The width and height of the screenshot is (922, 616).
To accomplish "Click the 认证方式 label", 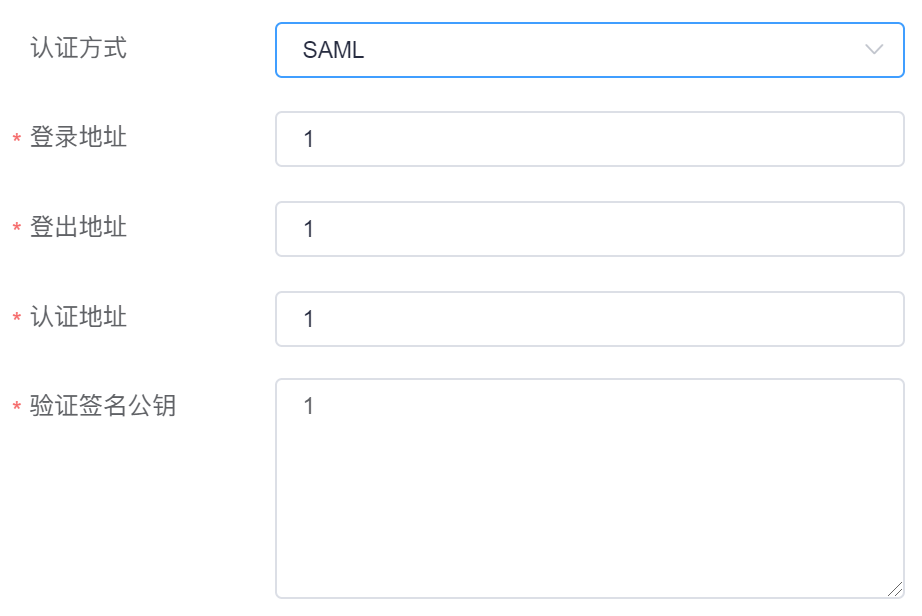I will [x=79, y=48].
